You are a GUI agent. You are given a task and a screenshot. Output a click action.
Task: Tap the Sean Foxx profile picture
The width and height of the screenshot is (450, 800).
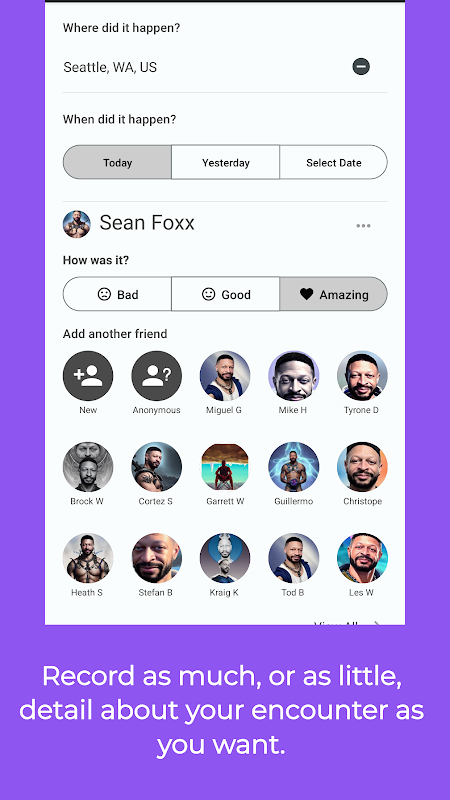[x=77, y=224]
